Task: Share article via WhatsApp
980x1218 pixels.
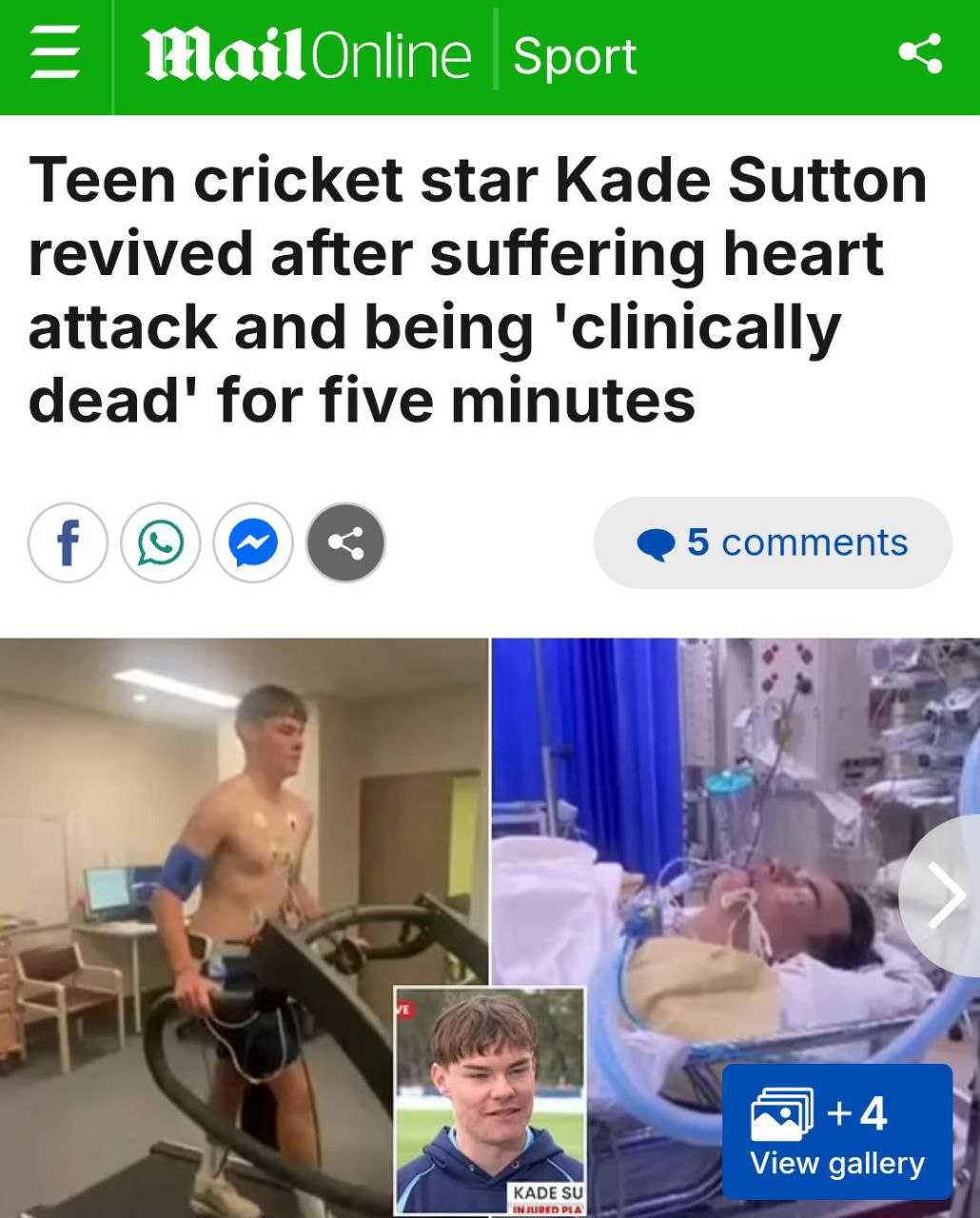Action: click(161, 542)
